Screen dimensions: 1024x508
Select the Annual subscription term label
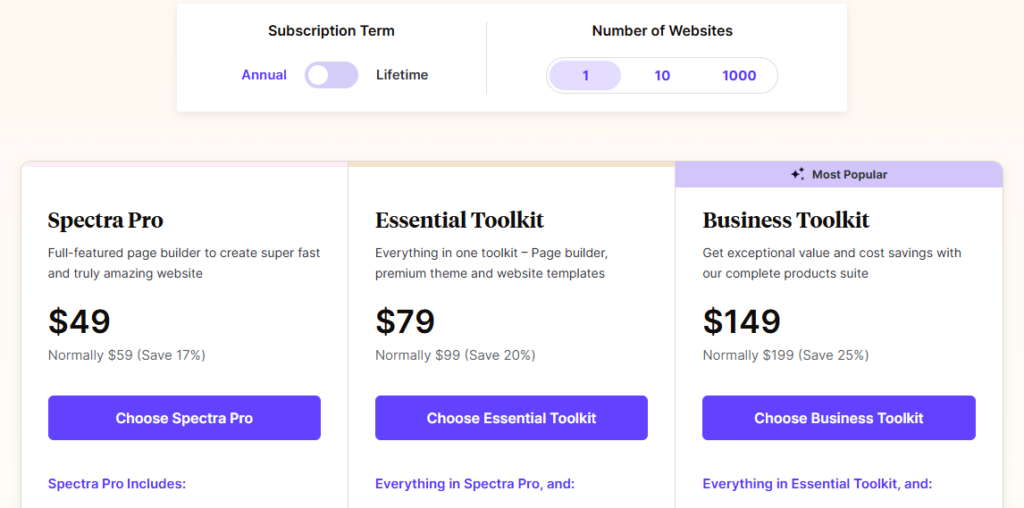click(264, 75)
